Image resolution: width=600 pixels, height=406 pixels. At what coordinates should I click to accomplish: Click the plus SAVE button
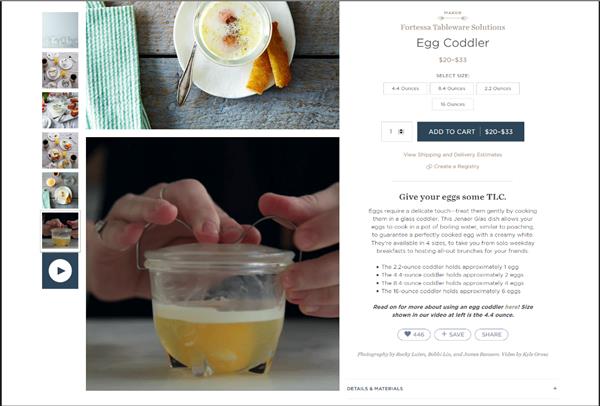pos(452,334)
